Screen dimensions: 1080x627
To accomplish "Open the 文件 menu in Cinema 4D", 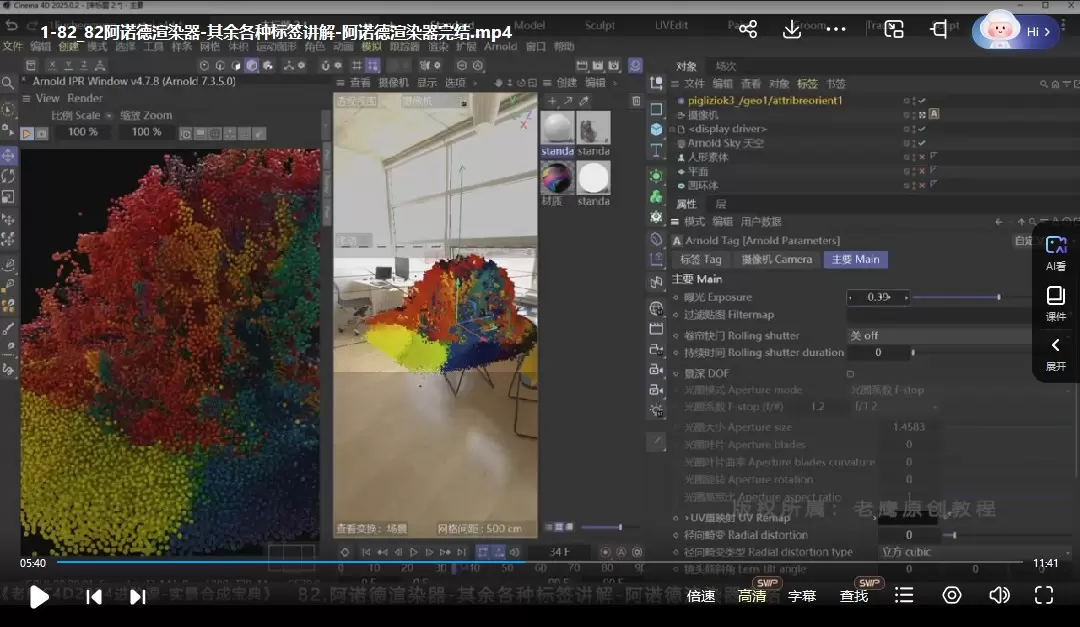I will tap(12, 46).
